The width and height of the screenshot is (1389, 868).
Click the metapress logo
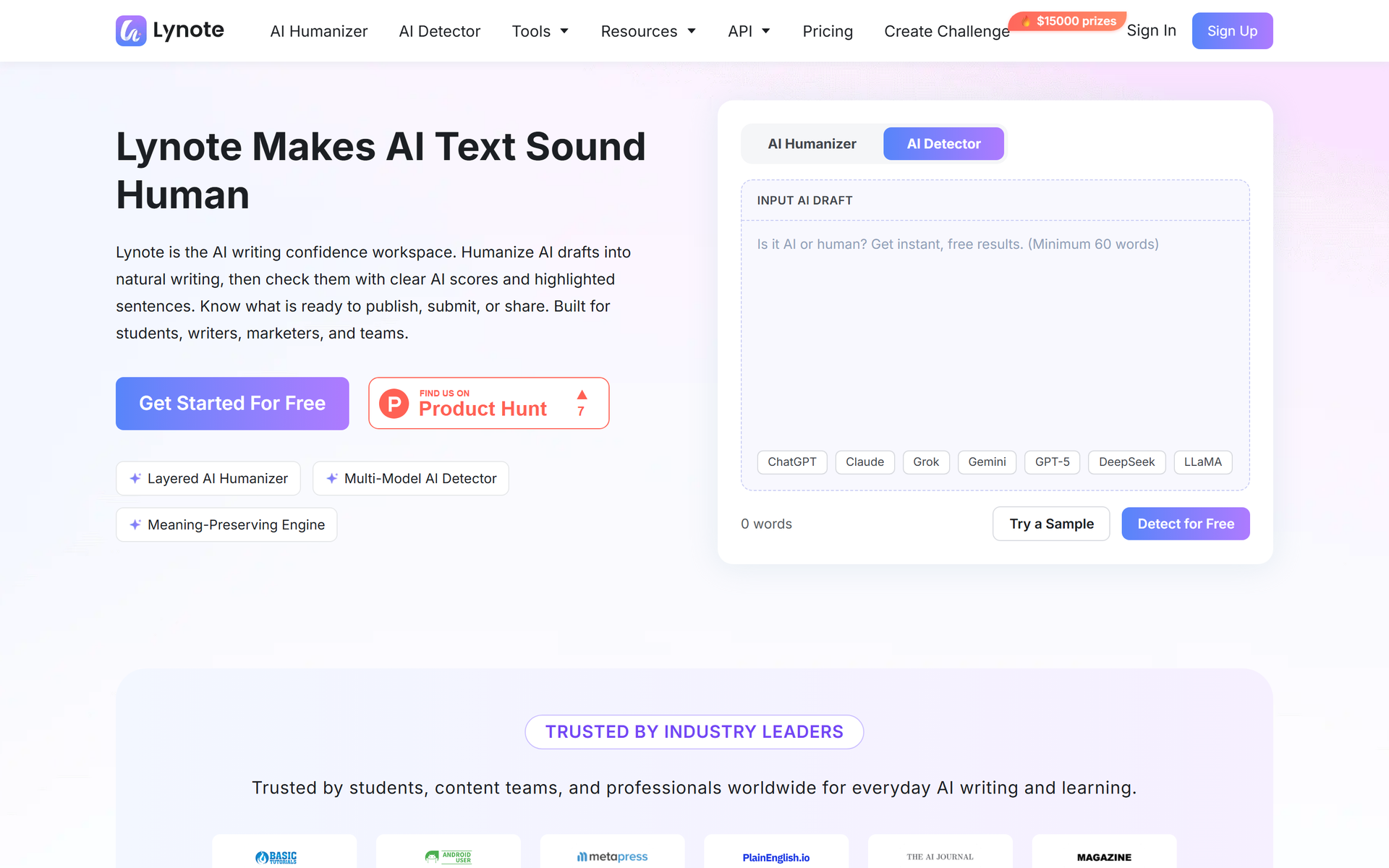pyautogui.click(x=612, y=857)
